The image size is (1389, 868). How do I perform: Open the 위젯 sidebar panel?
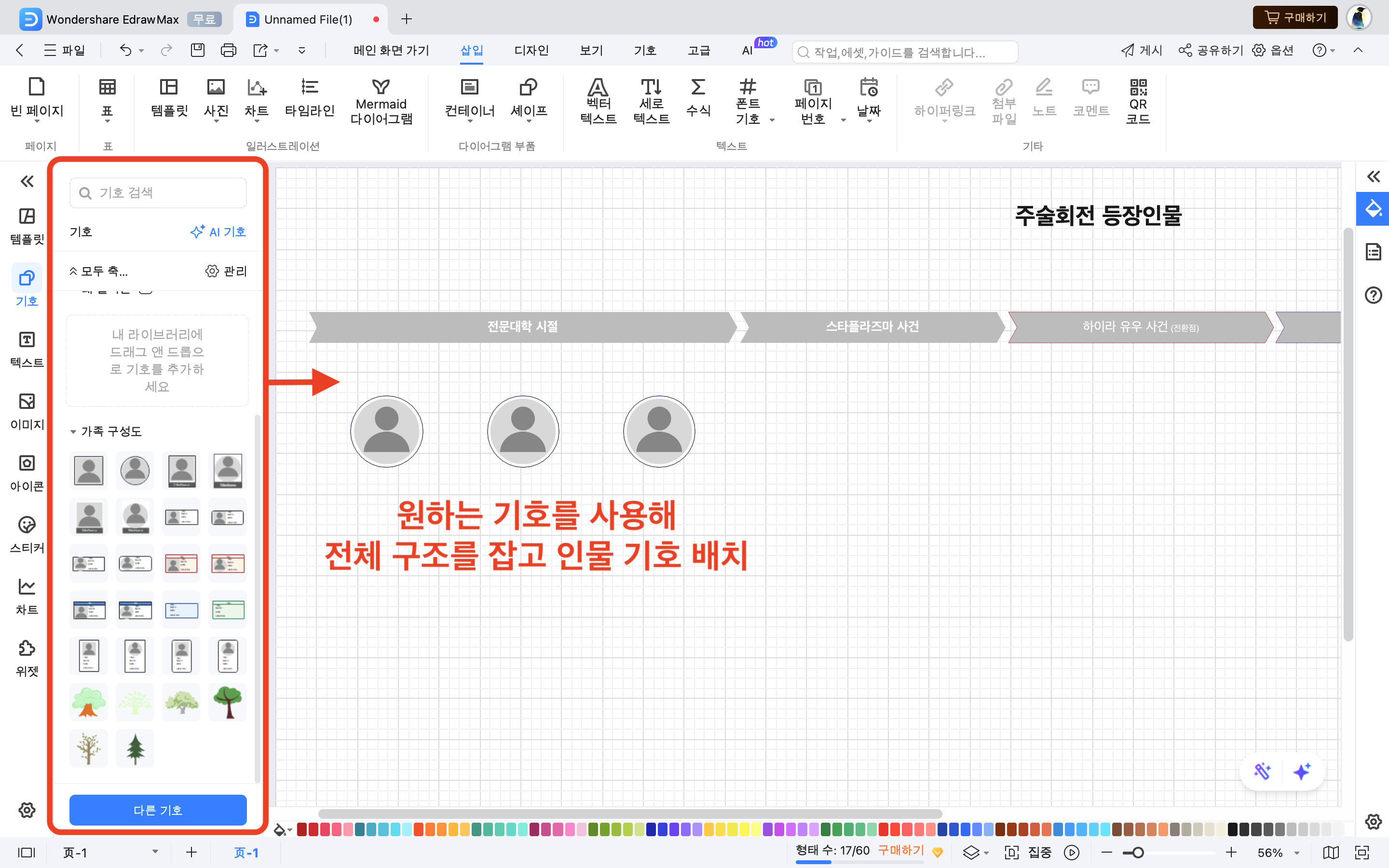point(27,657)
